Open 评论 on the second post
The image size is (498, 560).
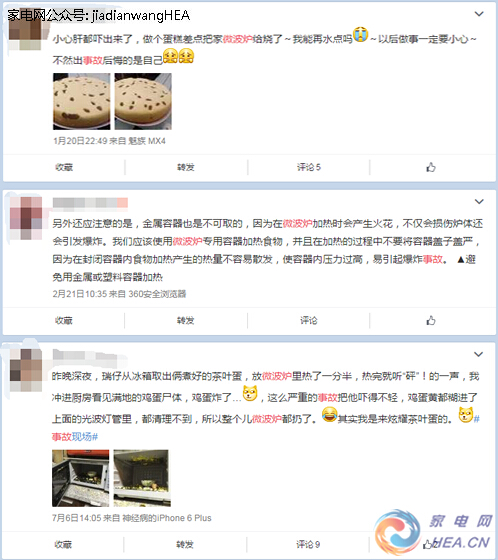(309, 320)
